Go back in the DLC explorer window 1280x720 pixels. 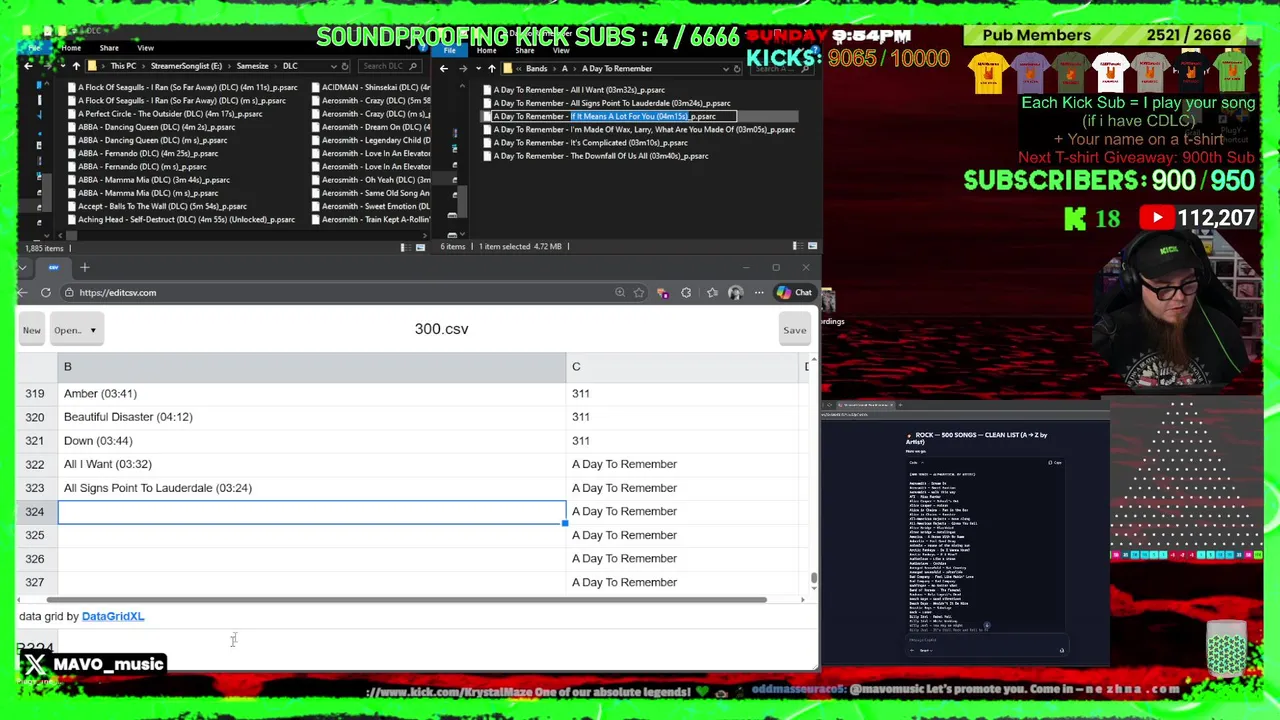[x=28, y=66]
